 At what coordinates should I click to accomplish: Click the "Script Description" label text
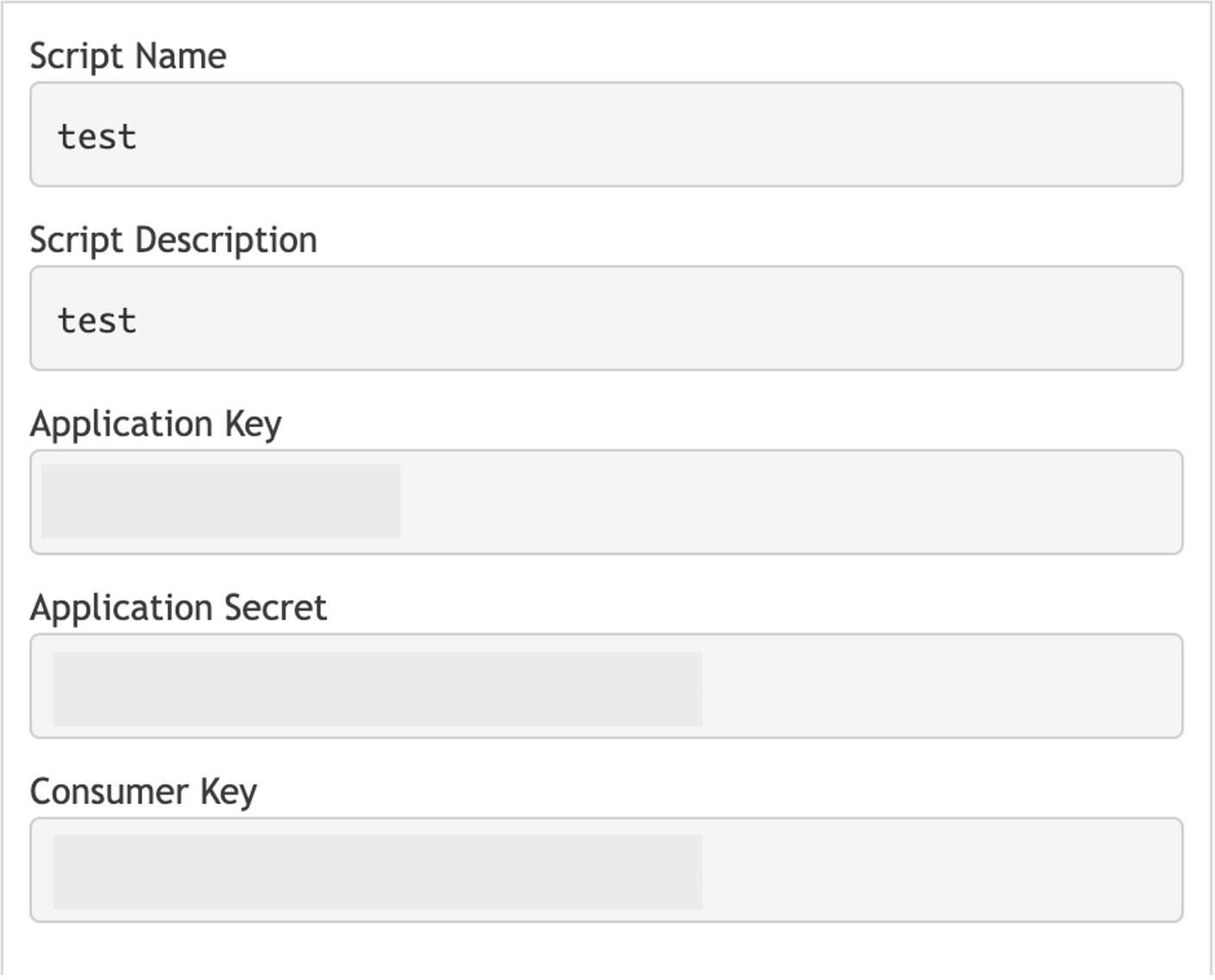click(x=173, y=240)
